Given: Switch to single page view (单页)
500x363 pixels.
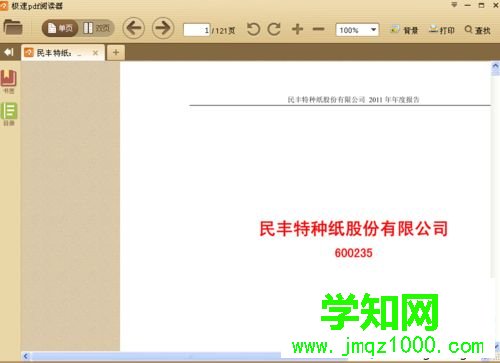Looking at the screenshot, I should coord(60,28).
